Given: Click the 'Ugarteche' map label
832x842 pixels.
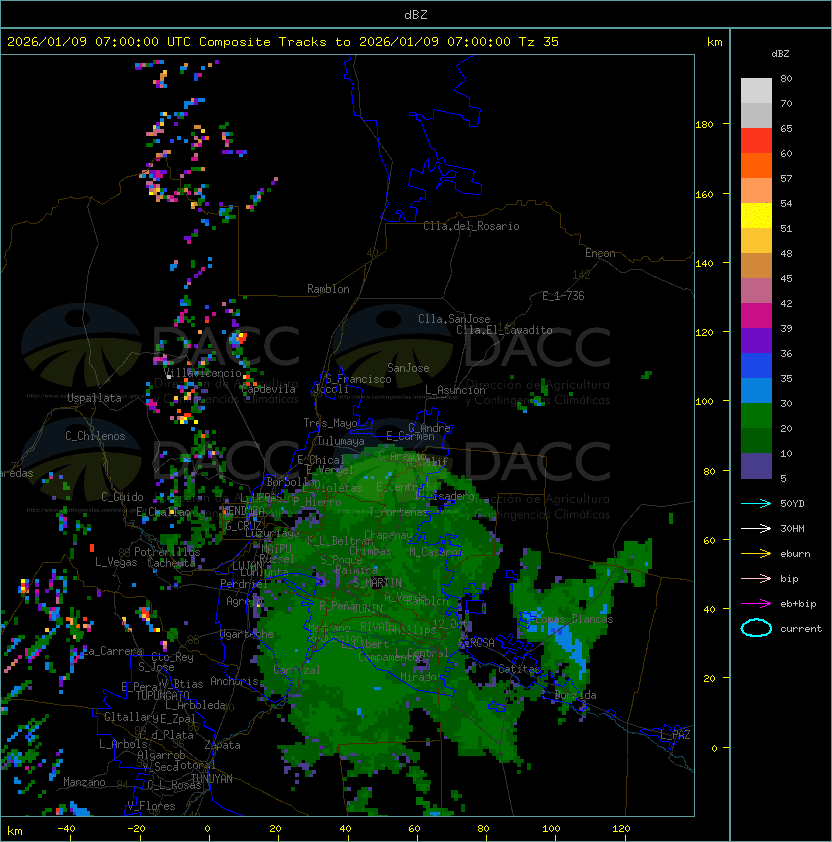Looking at the screenshot, I should pos(247,634).
